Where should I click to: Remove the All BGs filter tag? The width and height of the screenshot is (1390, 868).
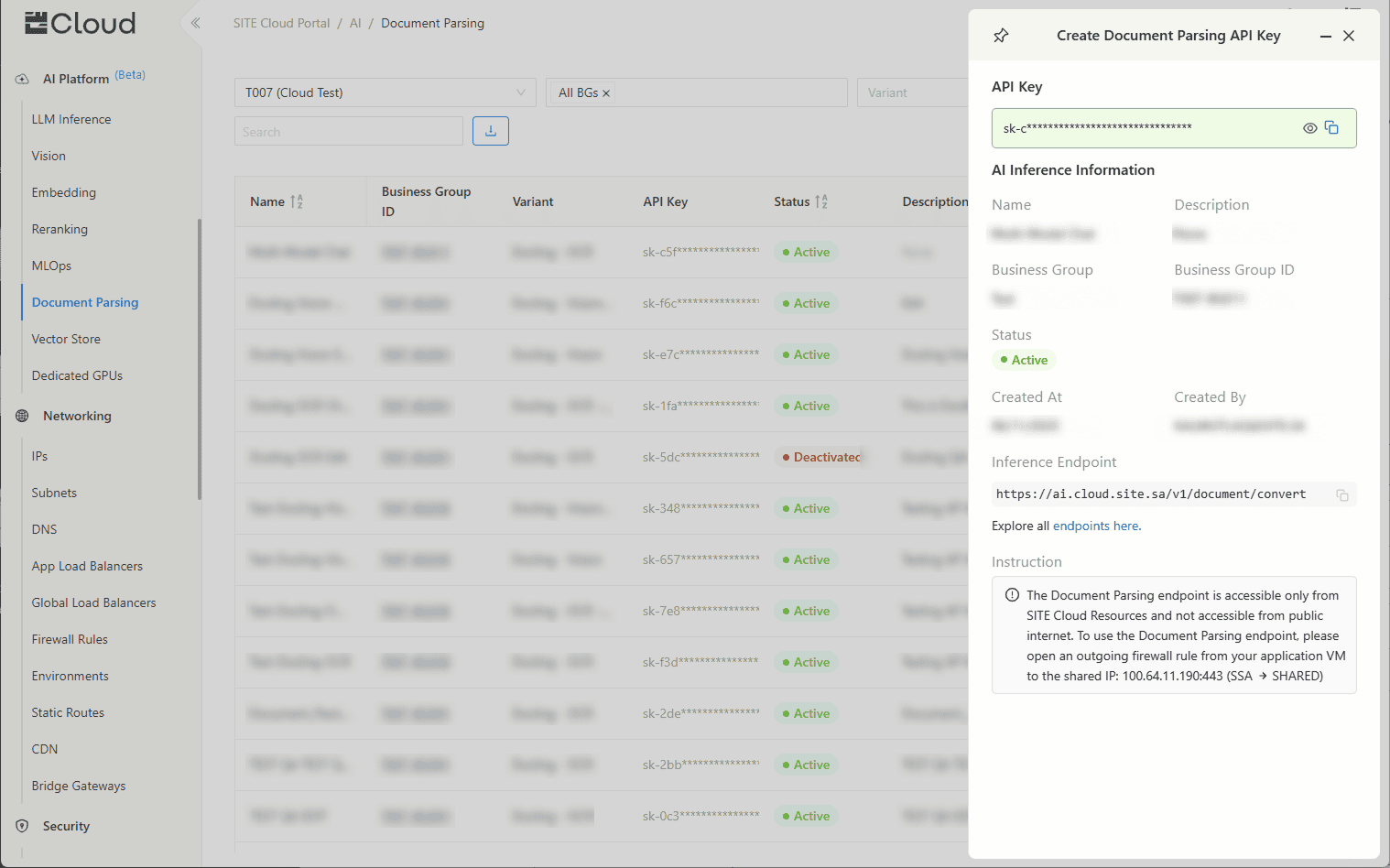click(x=606, y=93)
